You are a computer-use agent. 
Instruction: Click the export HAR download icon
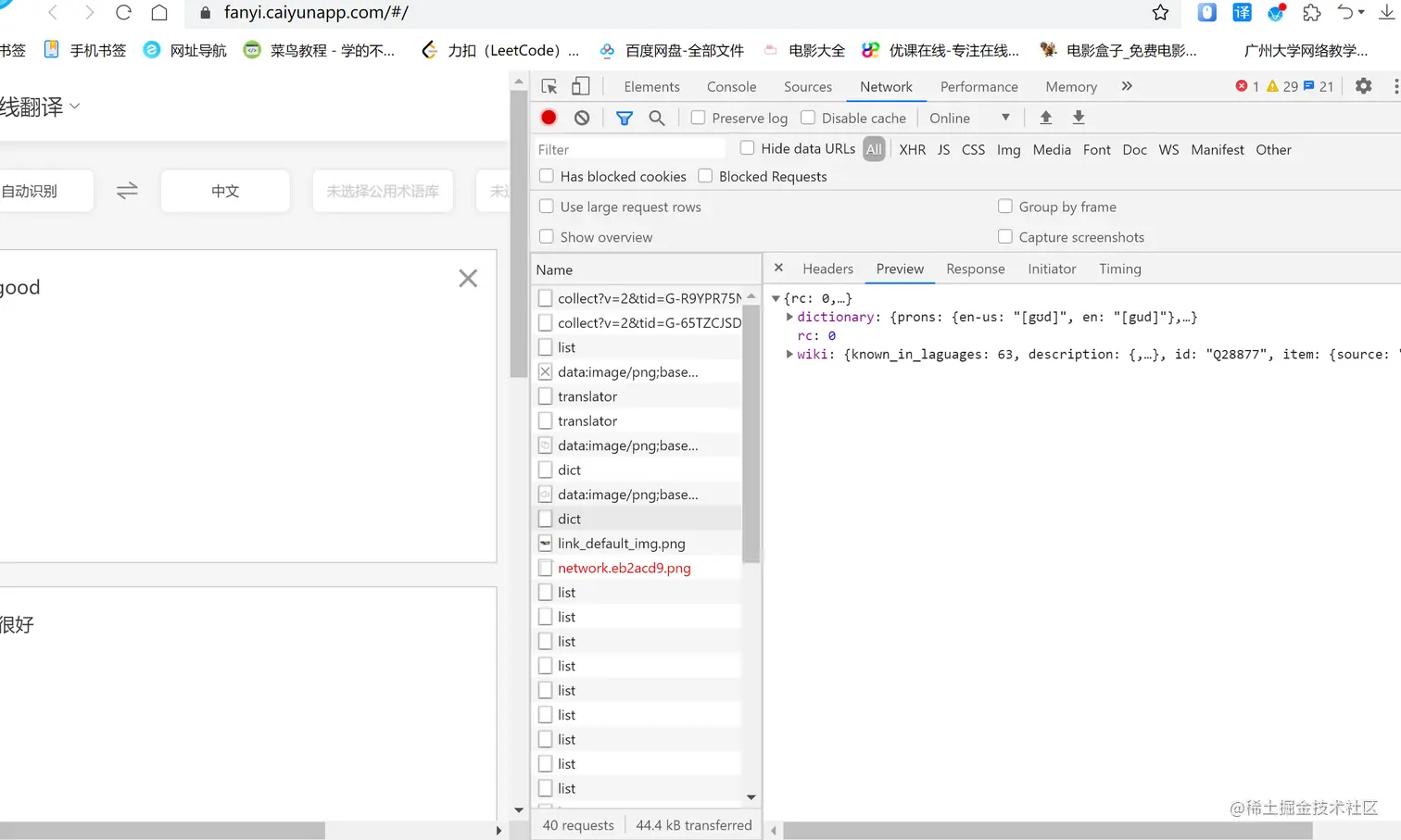coord(1079,118)
